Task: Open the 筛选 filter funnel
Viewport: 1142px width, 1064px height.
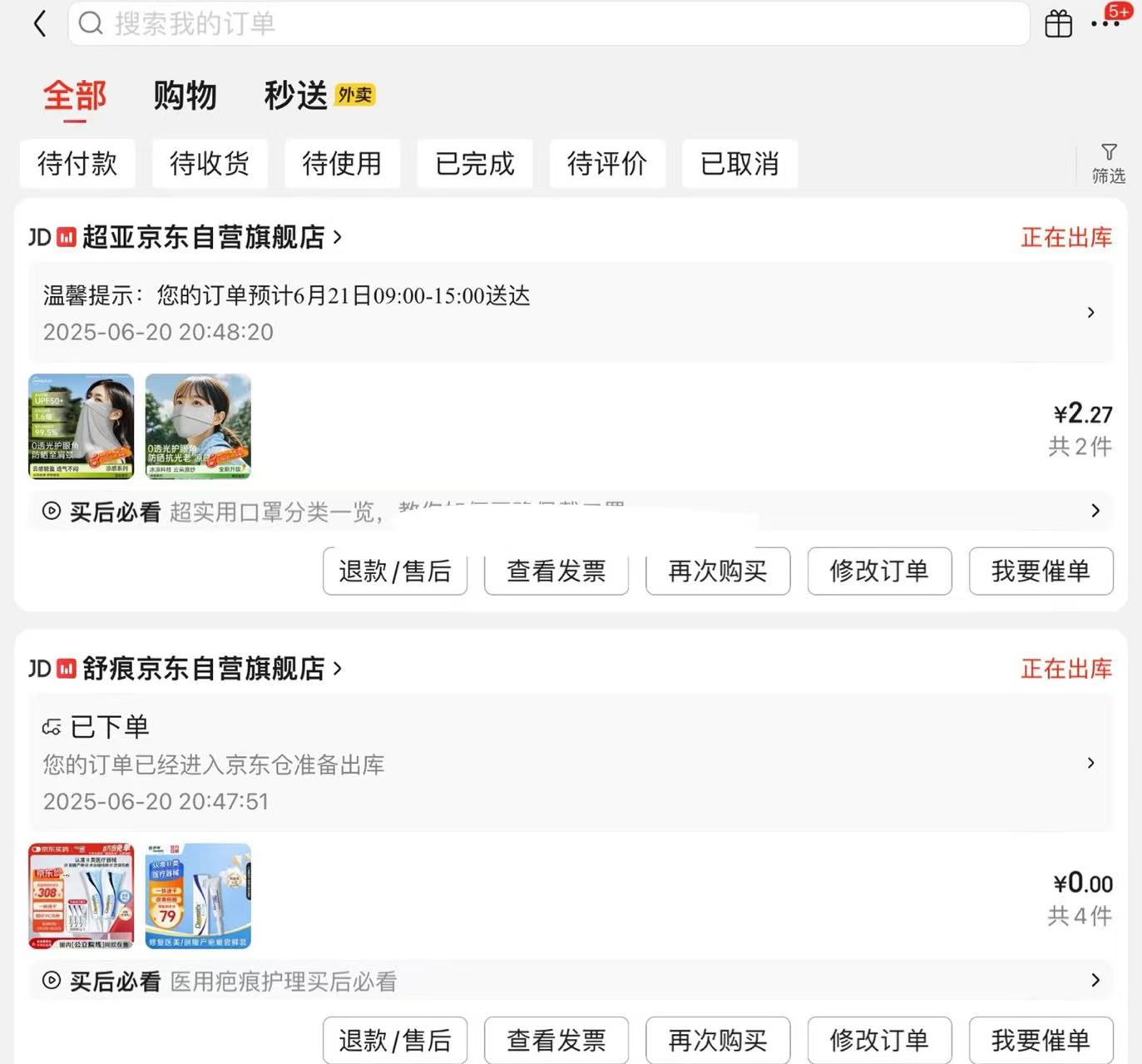Action: pos(1108,163)
